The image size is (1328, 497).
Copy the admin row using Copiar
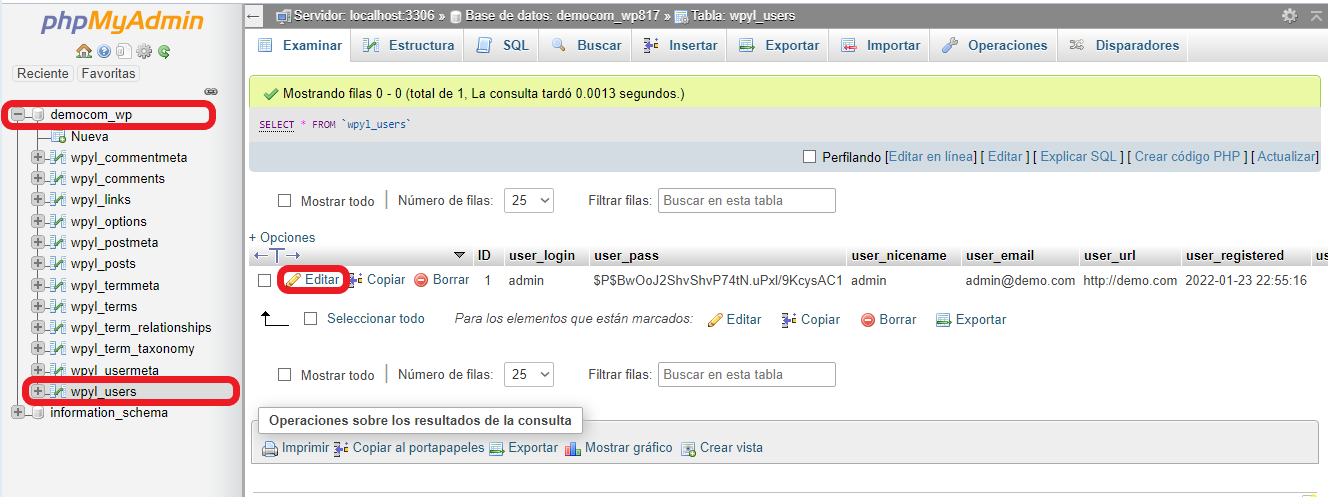[376, 280]
